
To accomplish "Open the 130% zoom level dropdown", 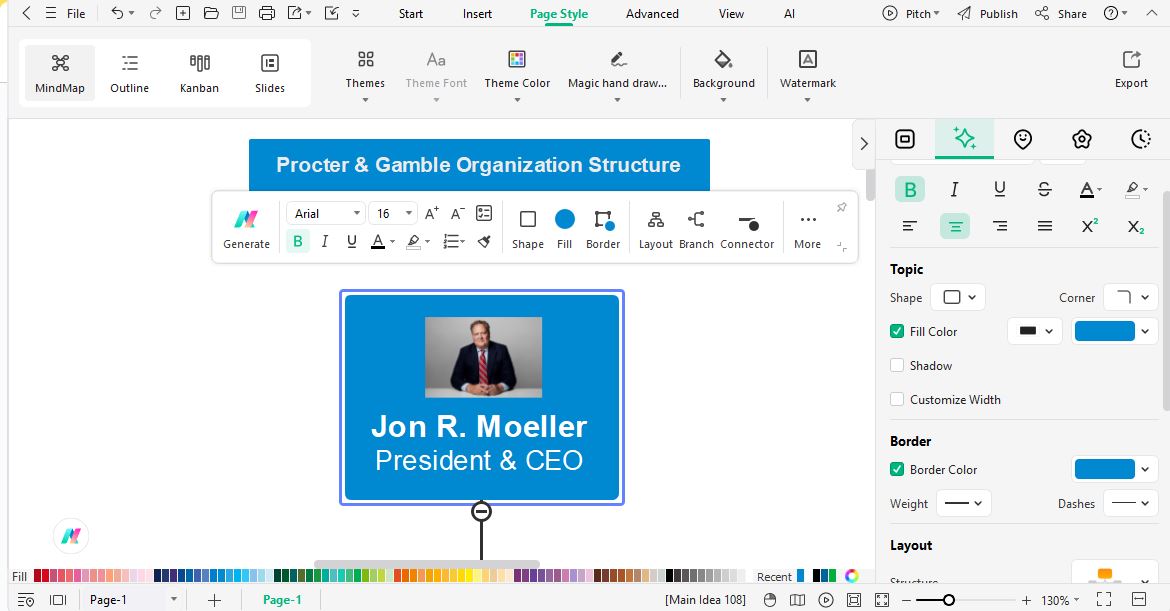I will pyautogui.click(x=1060, y=600).
